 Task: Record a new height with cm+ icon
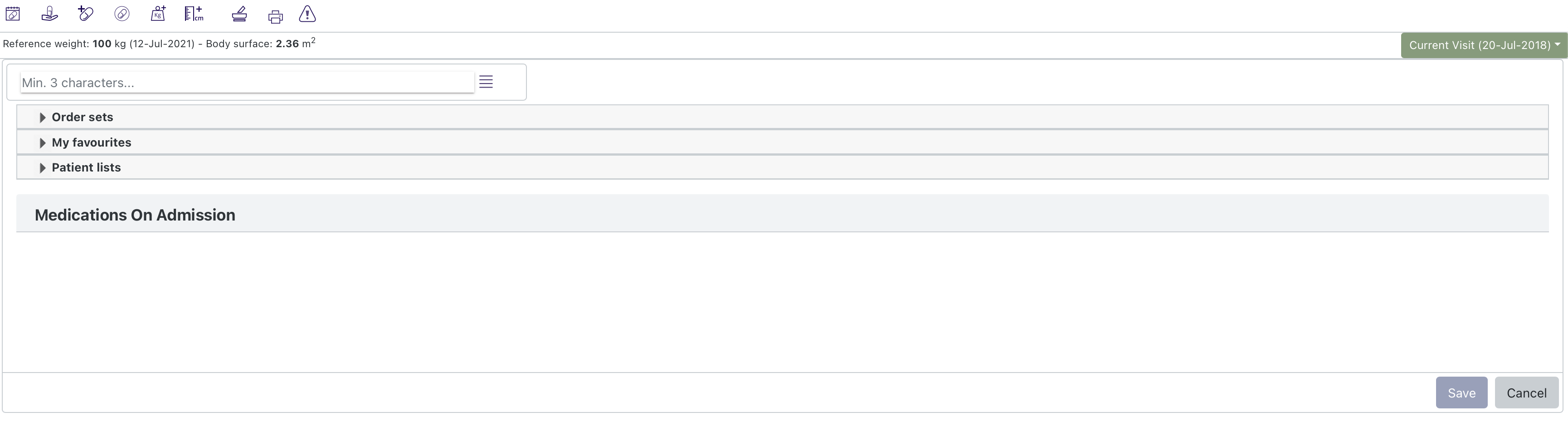194,14
